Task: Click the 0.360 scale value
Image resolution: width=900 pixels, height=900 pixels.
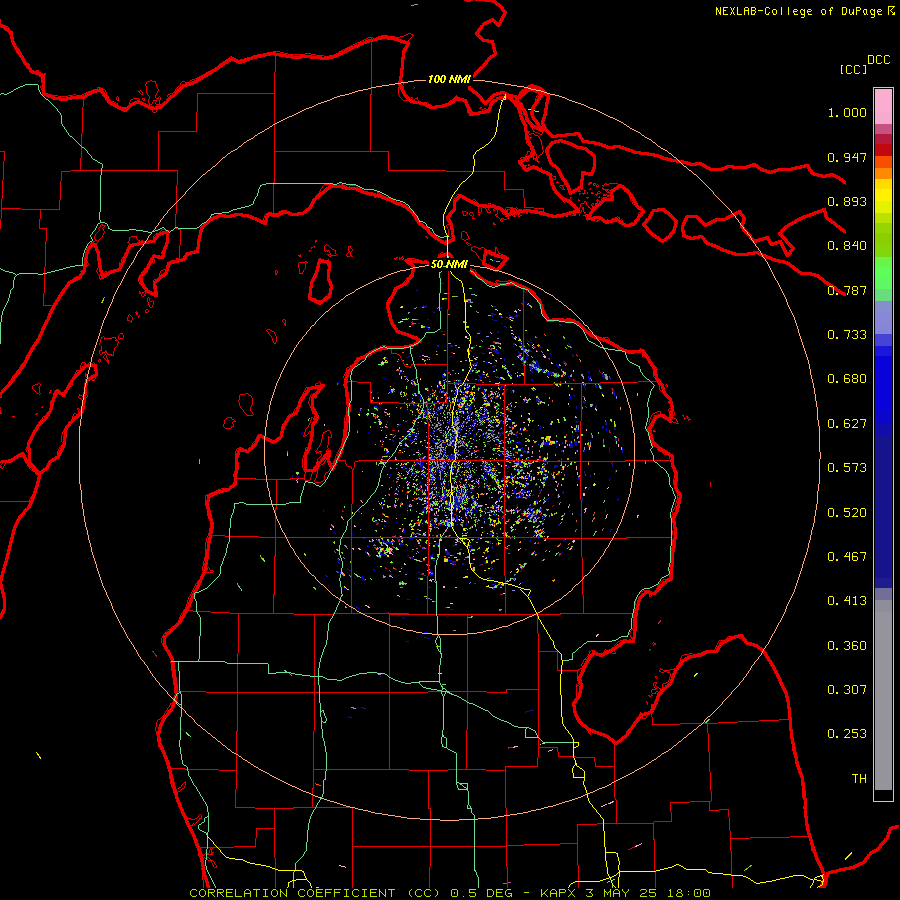Action: (x=847, y=646)
